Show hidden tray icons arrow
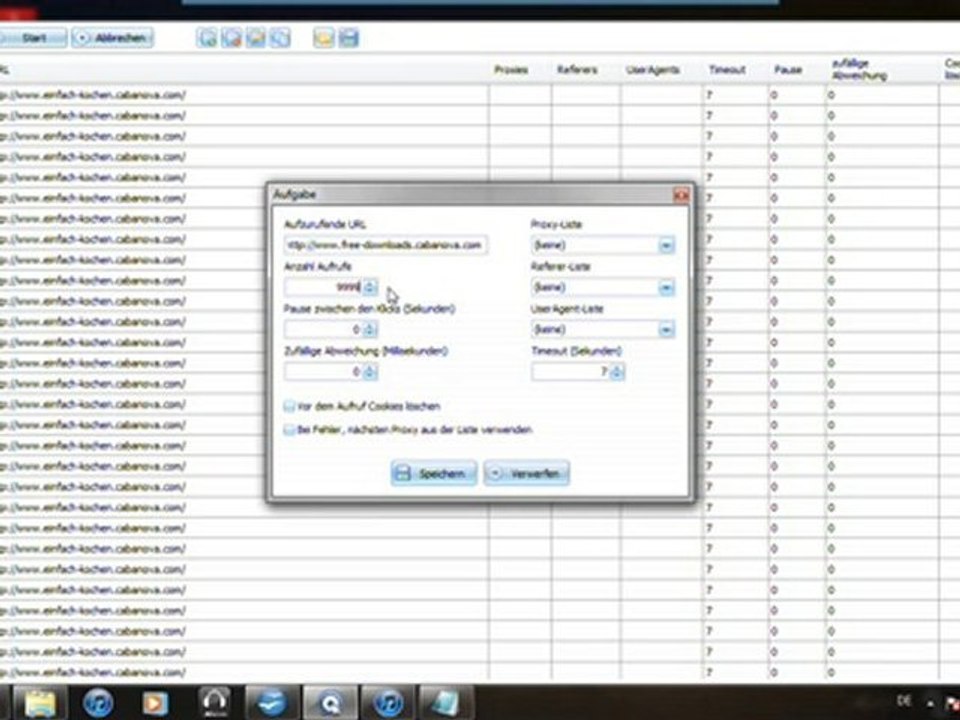This screenshot has height=720, width=960. [x=930, y=704]
